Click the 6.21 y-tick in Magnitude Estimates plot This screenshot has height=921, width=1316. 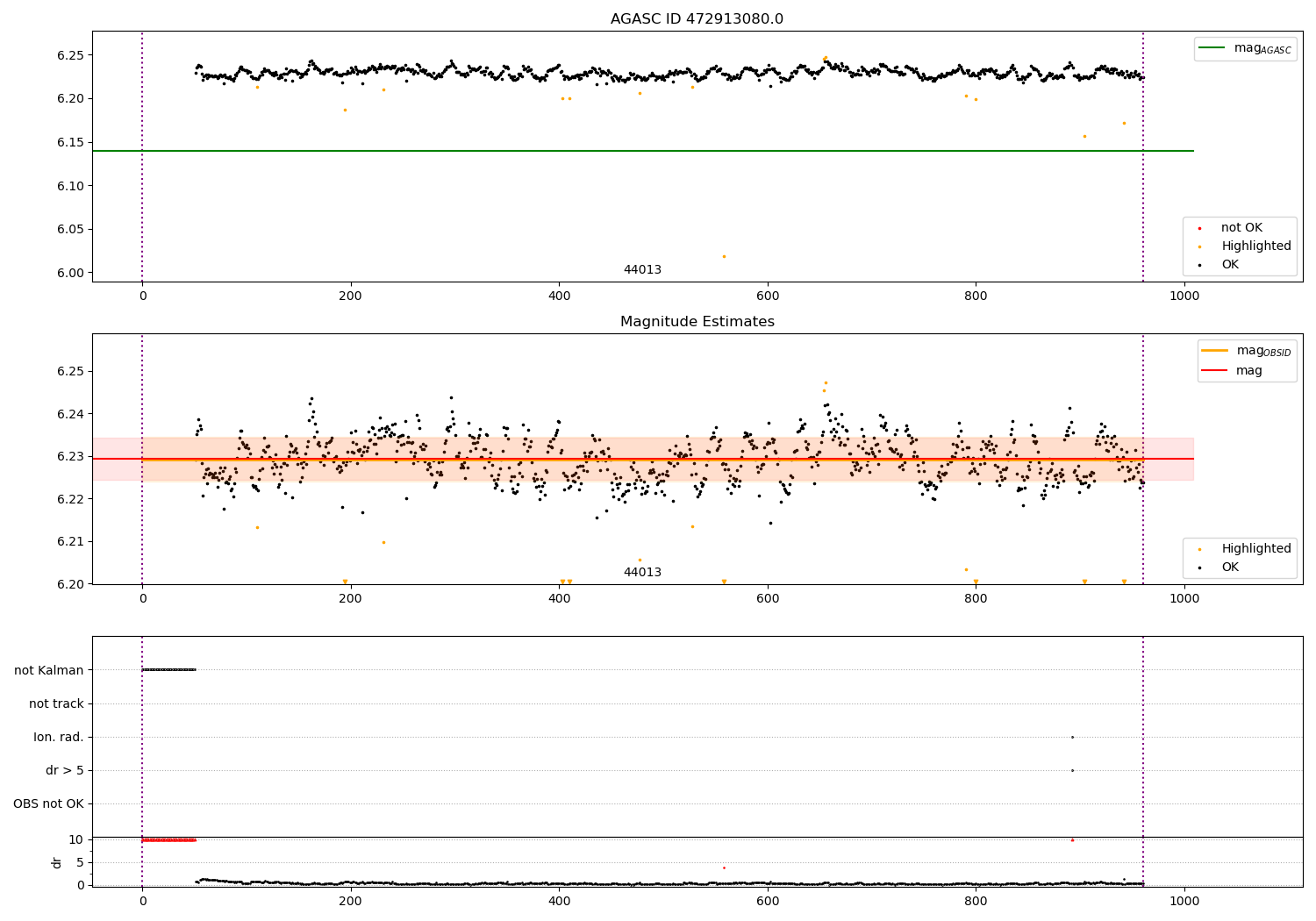point(69,541)
